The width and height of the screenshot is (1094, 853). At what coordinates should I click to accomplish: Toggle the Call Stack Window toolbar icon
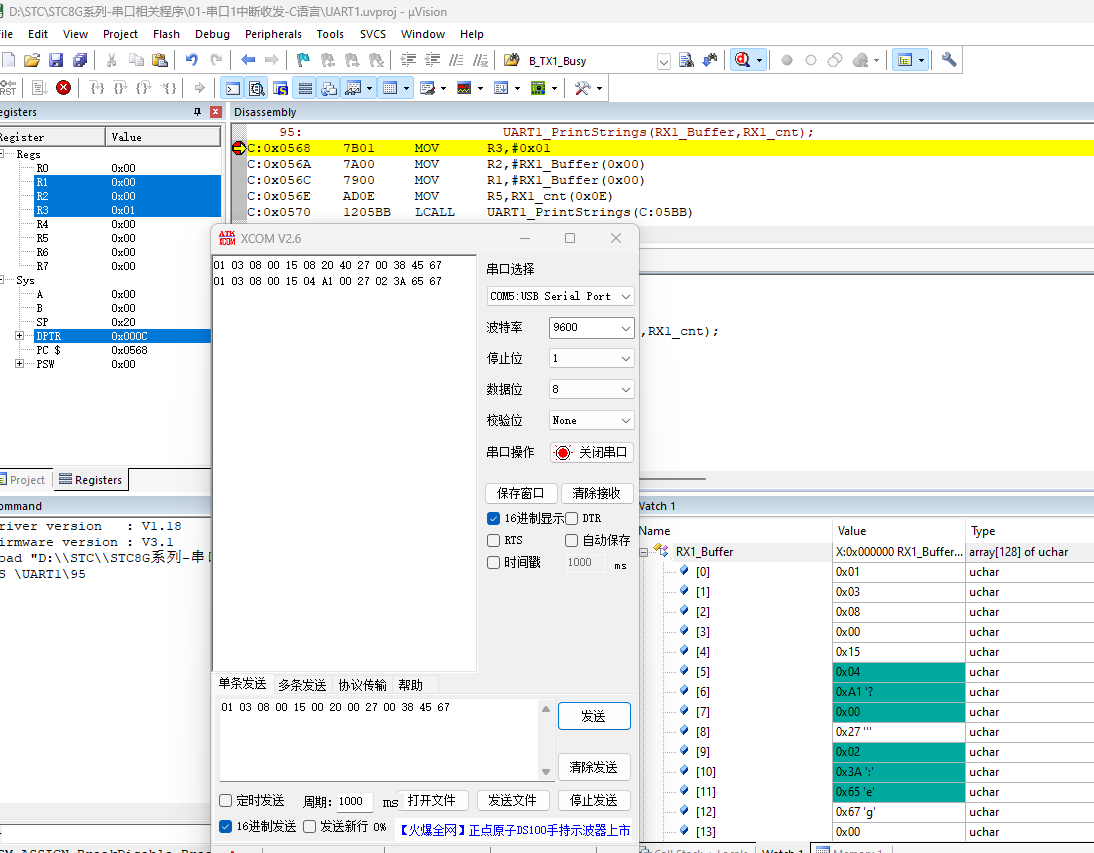329,88
